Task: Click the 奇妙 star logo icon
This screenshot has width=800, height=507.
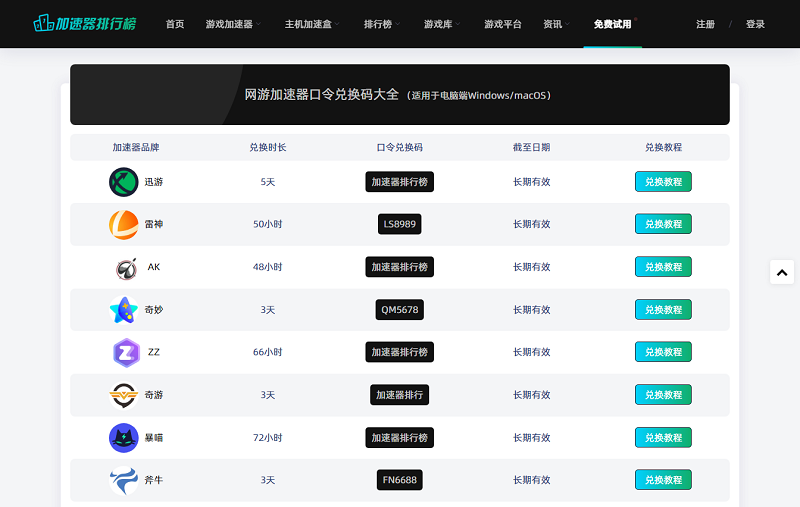Action: pyautogui.click(x=123, y=310)
